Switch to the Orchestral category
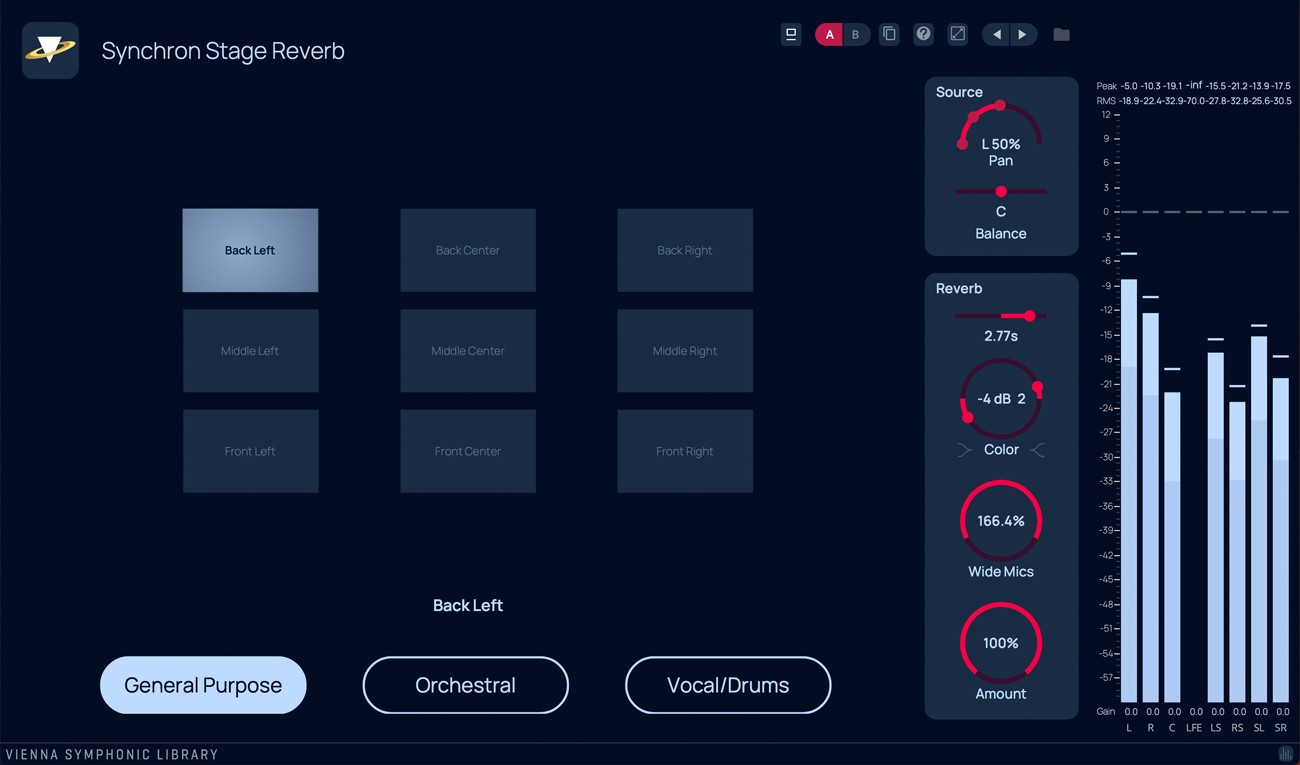The width and height of the screenshot is (1300, 765). (465, 685)
